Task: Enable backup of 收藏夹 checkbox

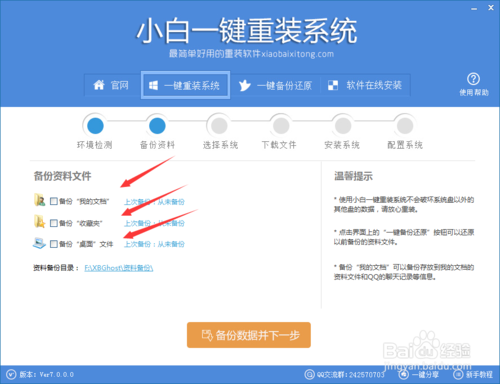Action: pyautogui.click(x=54, y=223)
